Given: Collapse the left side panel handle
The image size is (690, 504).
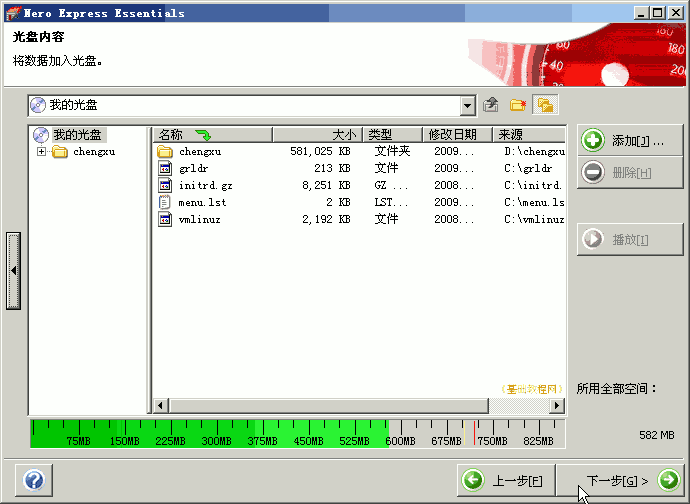Looking at the screenshot, I should coord(13,271).
